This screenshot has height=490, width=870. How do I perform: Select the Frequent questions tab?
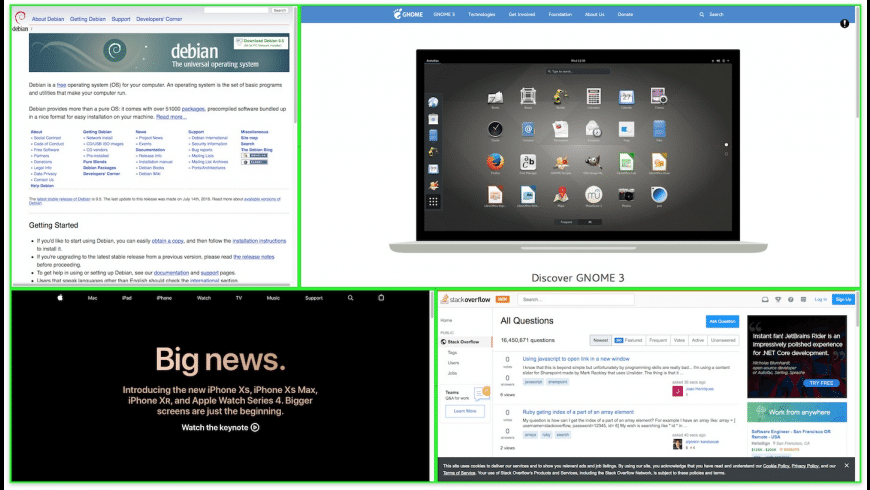pyautogui.click(x=658, y=340)
